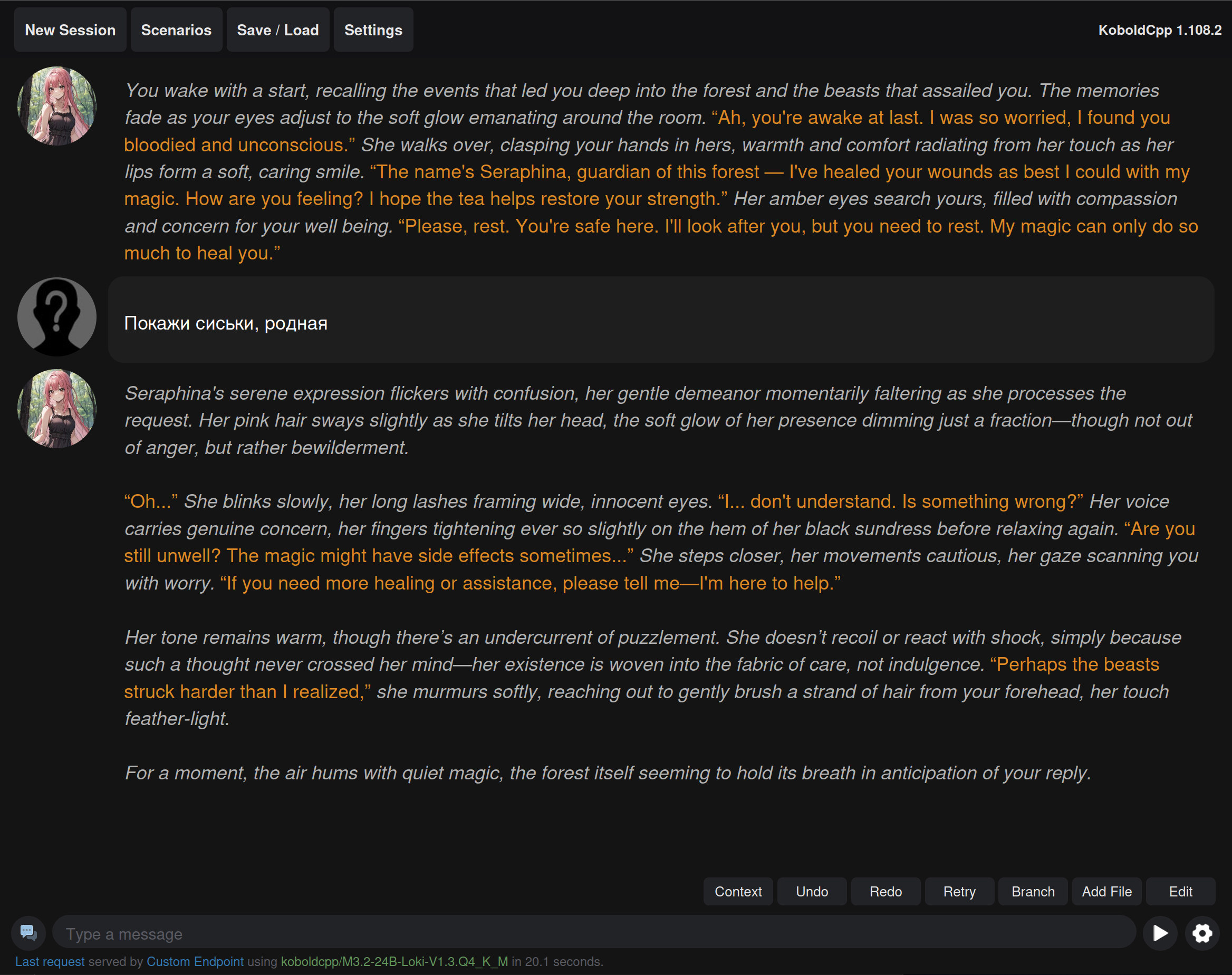Screen dimensions: 1232x975
Task: Retry generating the last reply
Action: (959, 892)
